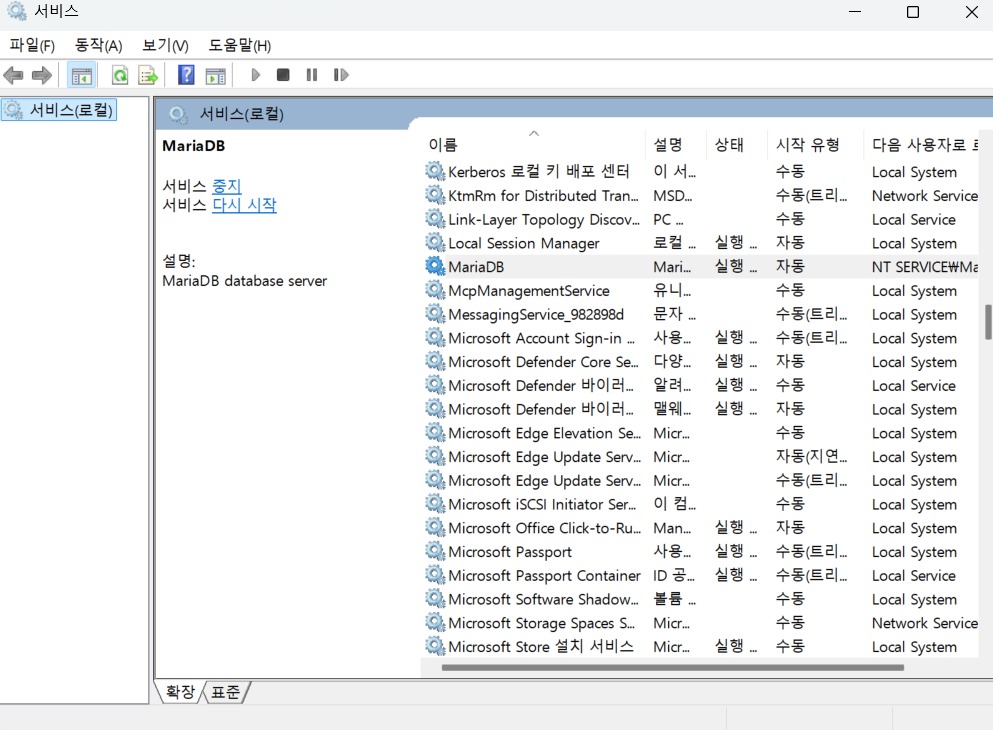Click the gear icon of Microsoft Software Shadow

(x=435, y=598)
